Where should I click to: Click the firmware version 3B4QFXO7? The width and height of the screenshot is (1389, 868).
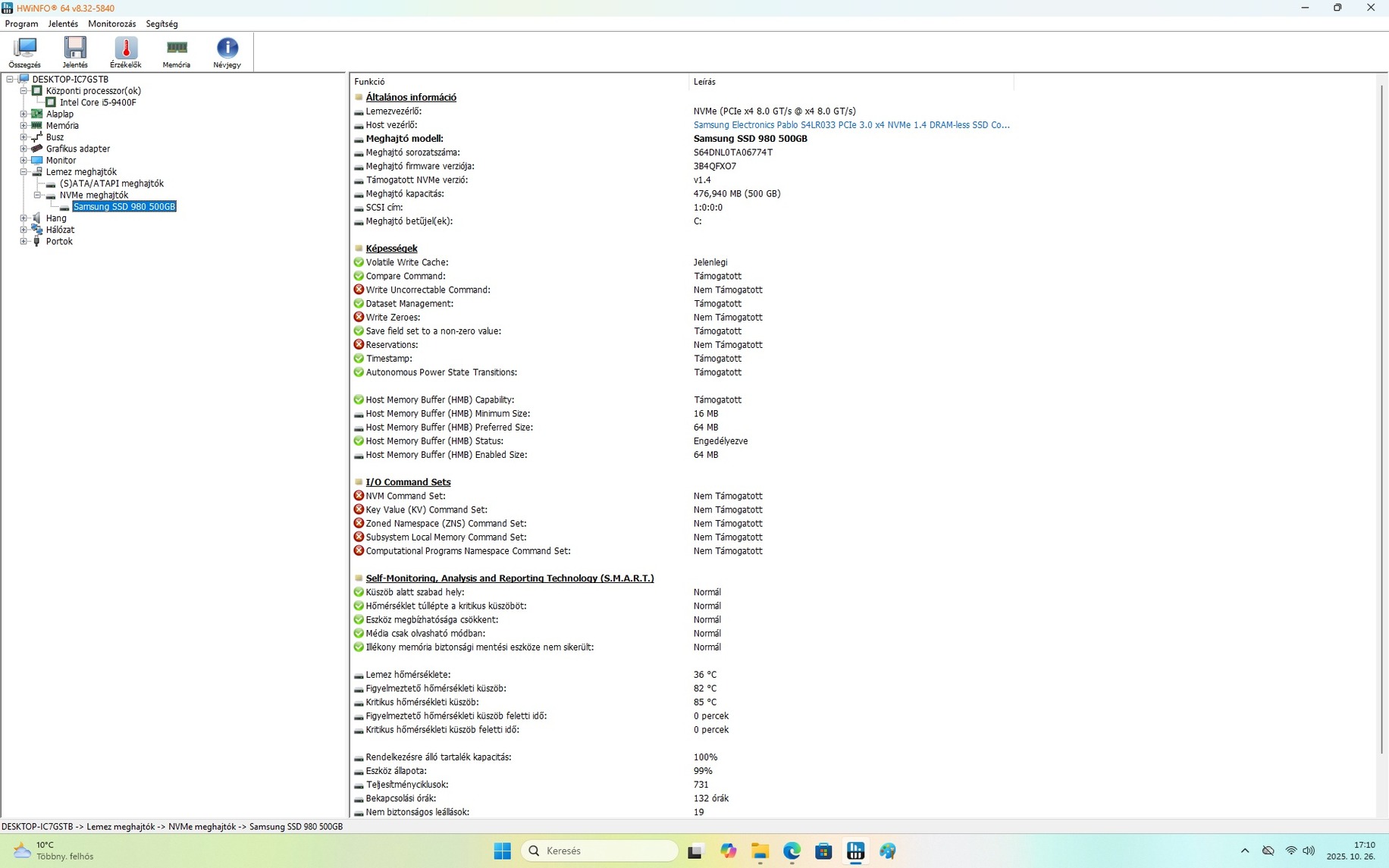tap(715, 166)
